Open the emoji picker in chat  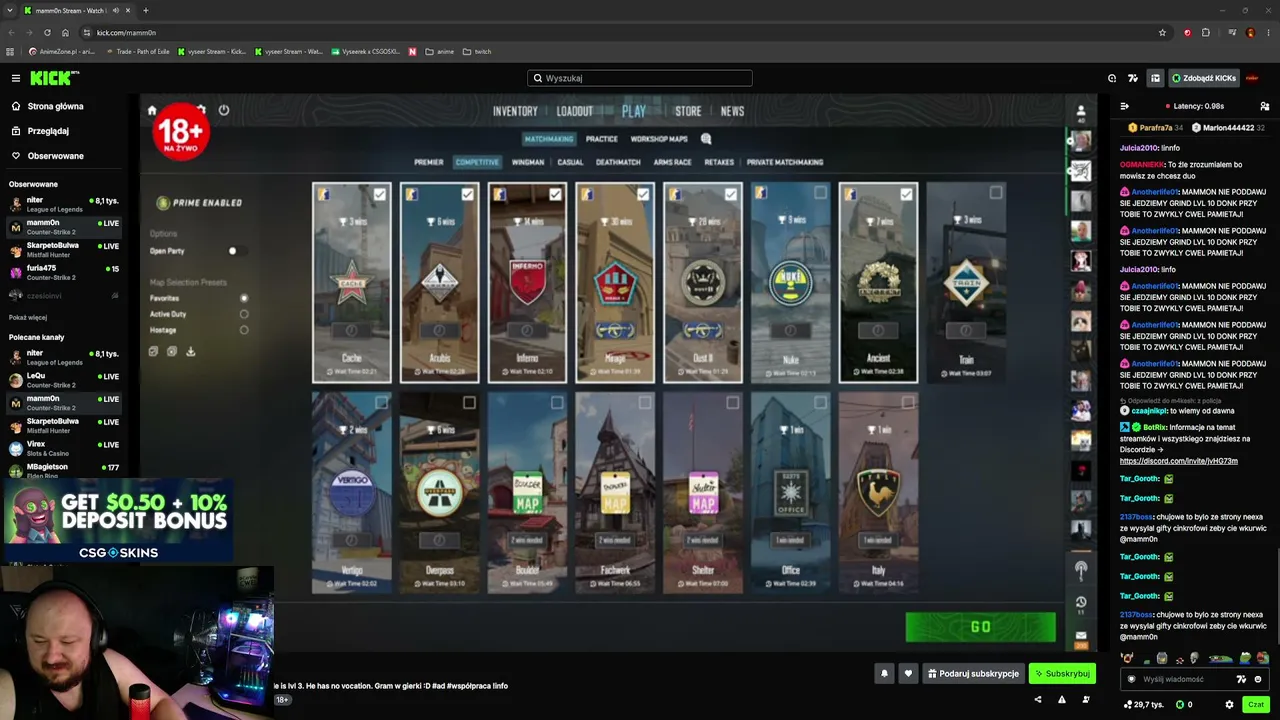click(1258, 680)
